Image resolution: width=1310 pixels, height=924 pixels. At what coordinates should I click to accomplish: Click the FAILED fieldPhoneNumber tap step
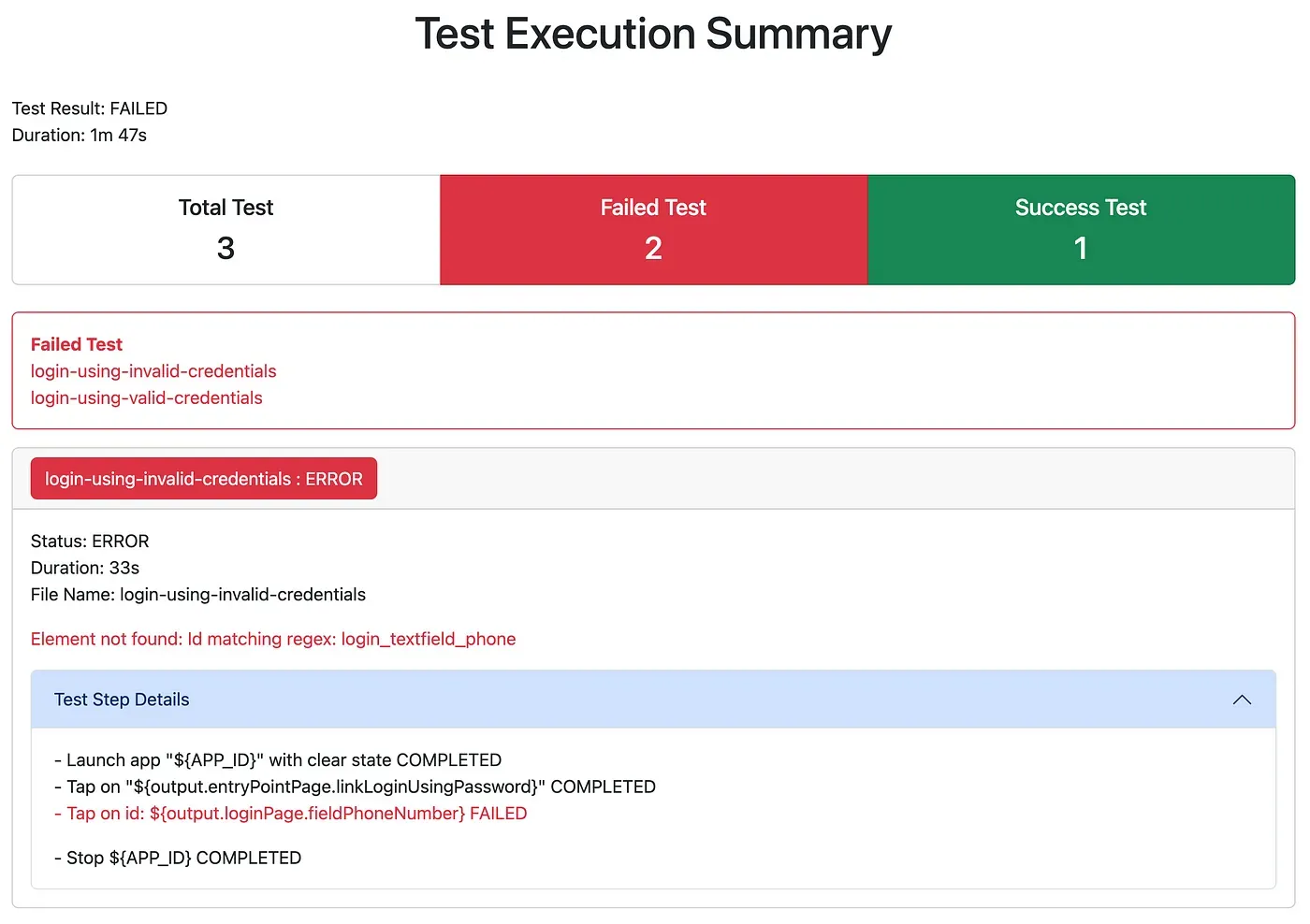[x=291, y=814]
